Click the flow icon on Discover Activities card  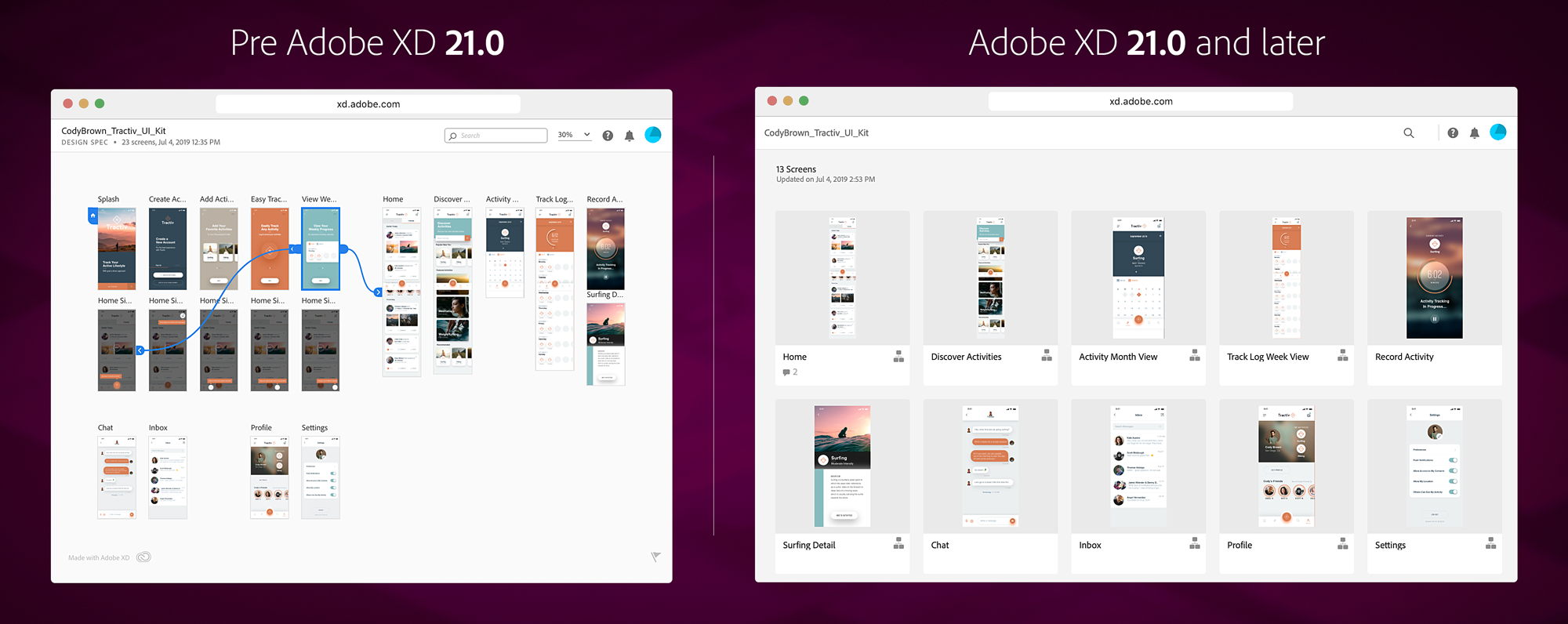1047,356
